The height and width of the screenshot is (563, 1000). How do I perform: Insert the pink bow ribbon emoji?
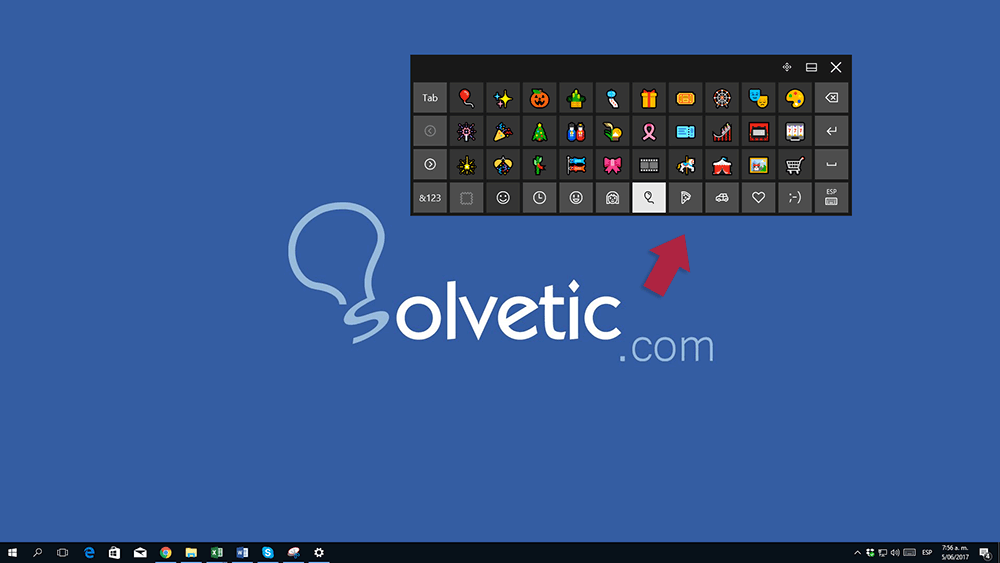click(612, 165)
